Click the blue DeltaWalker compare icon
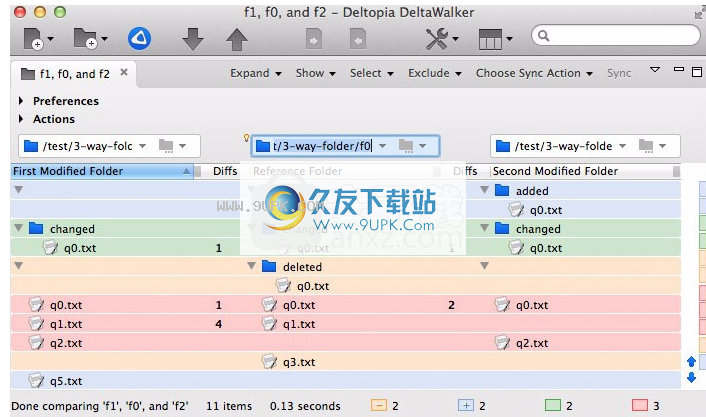The width and height of the screenshot is (706, 417). pyautogui.click(x=139, y=39)
